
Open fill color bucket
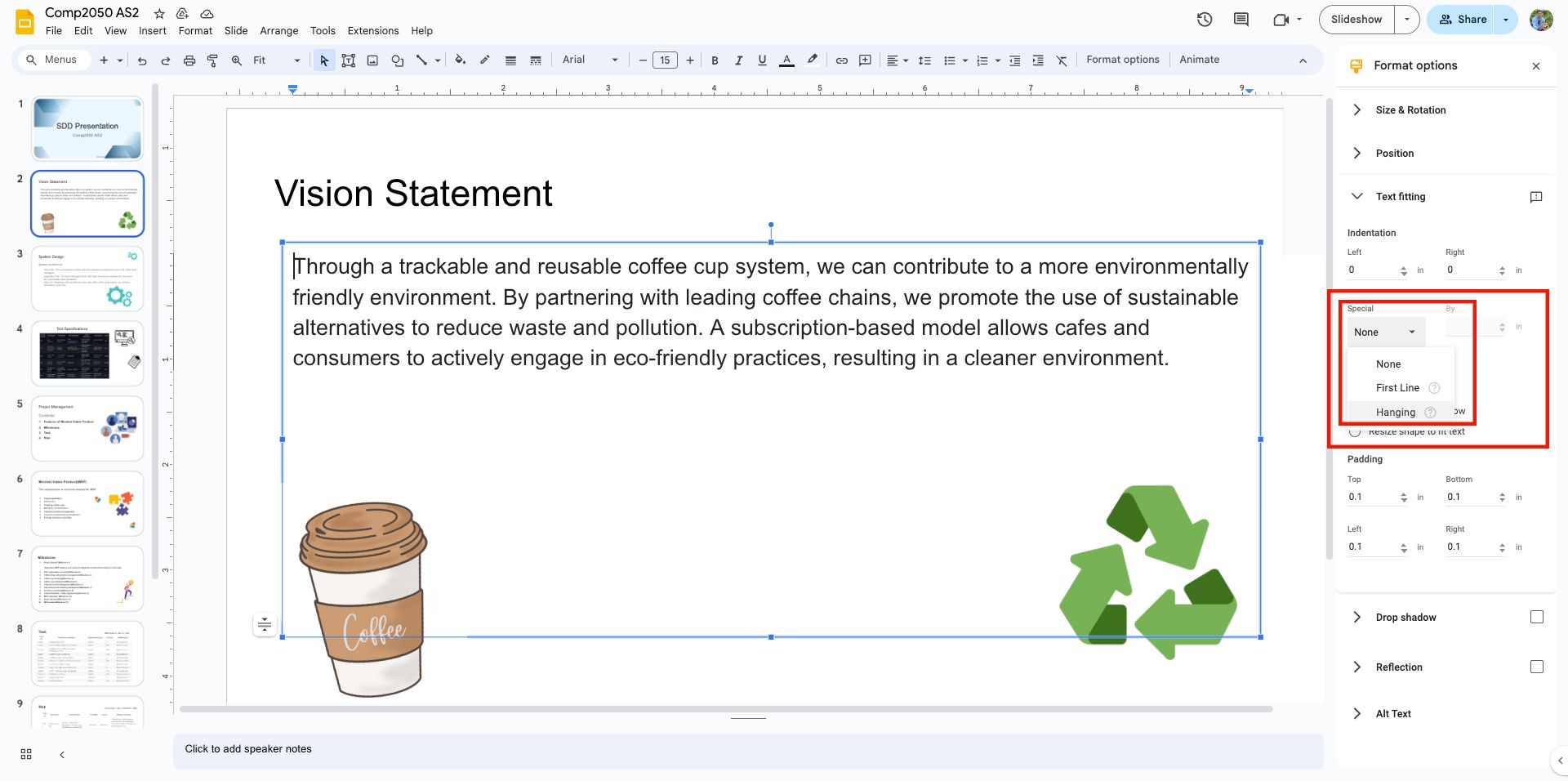click(x=461, y=60)
